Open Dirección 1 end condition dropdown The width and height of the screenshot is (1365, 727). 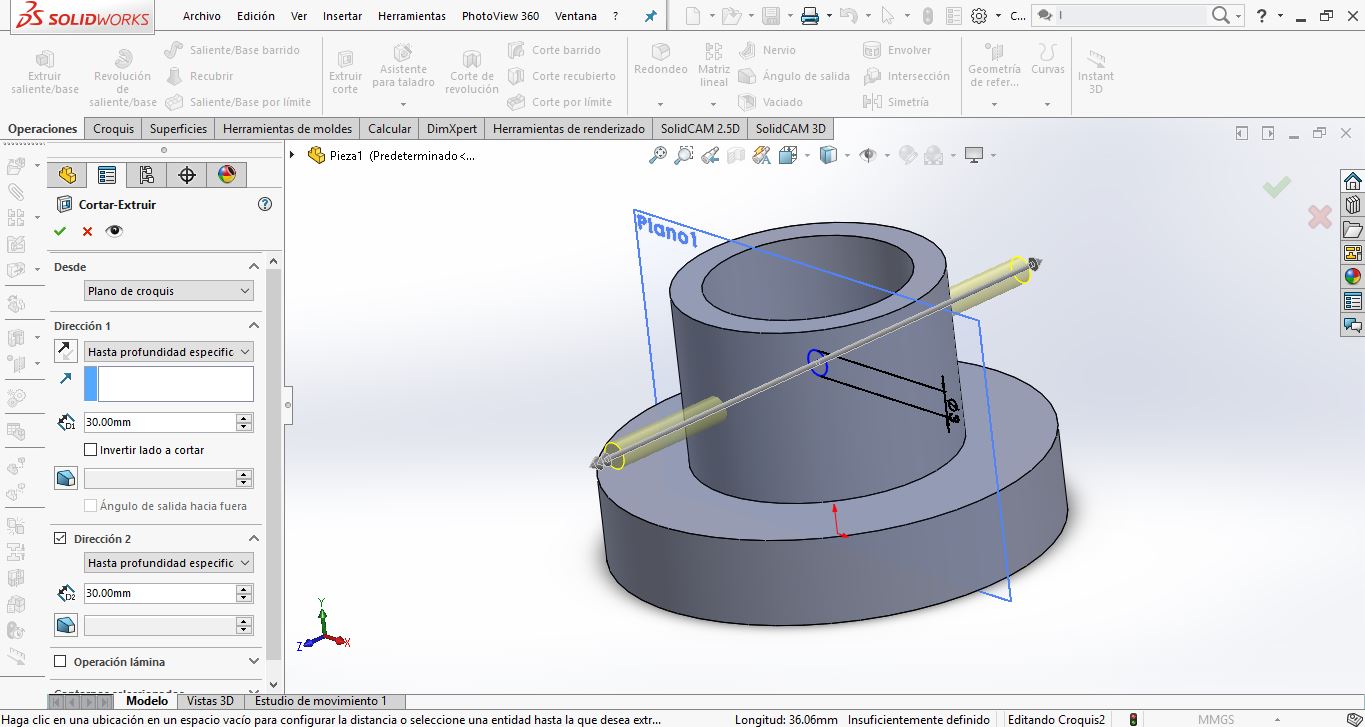pyautogui.click(x=168, y=352)
